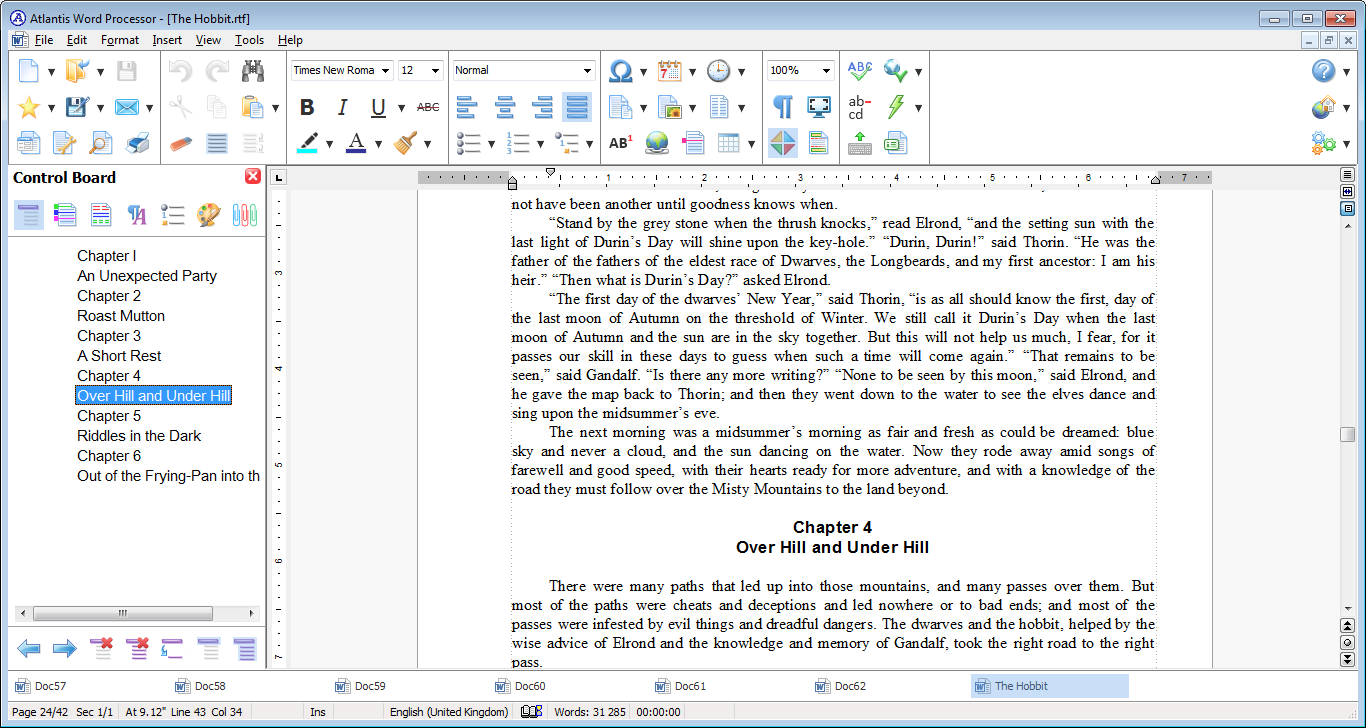
Task: Expand the numbered list dropdown arrow
Action: 540,144
